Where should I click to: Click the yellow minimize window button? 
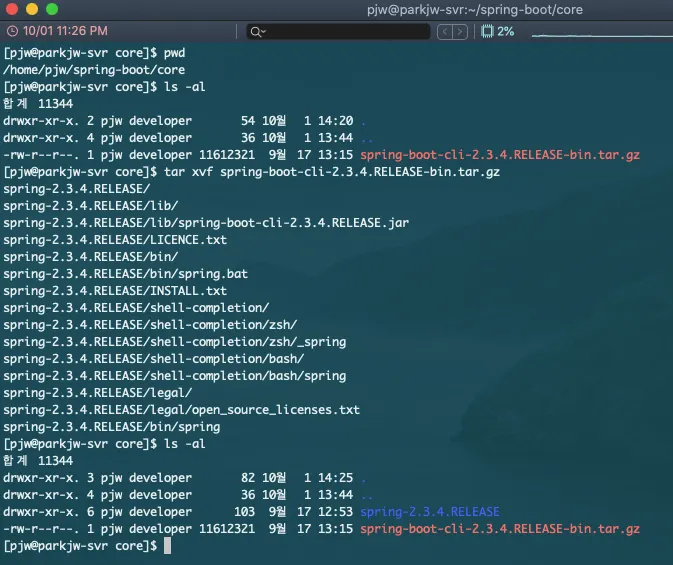pyautogui.click(x=32, y=9)
